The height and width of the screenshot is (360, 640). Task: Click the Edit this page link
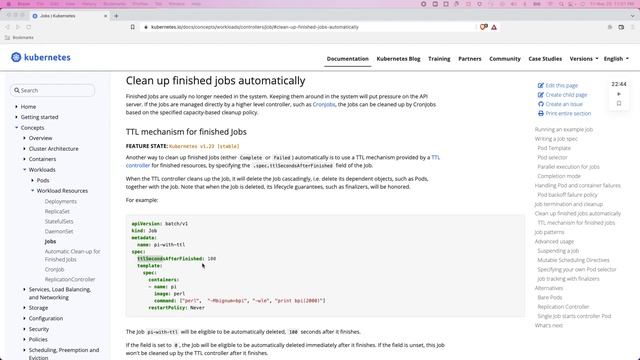tap(558, 85)
